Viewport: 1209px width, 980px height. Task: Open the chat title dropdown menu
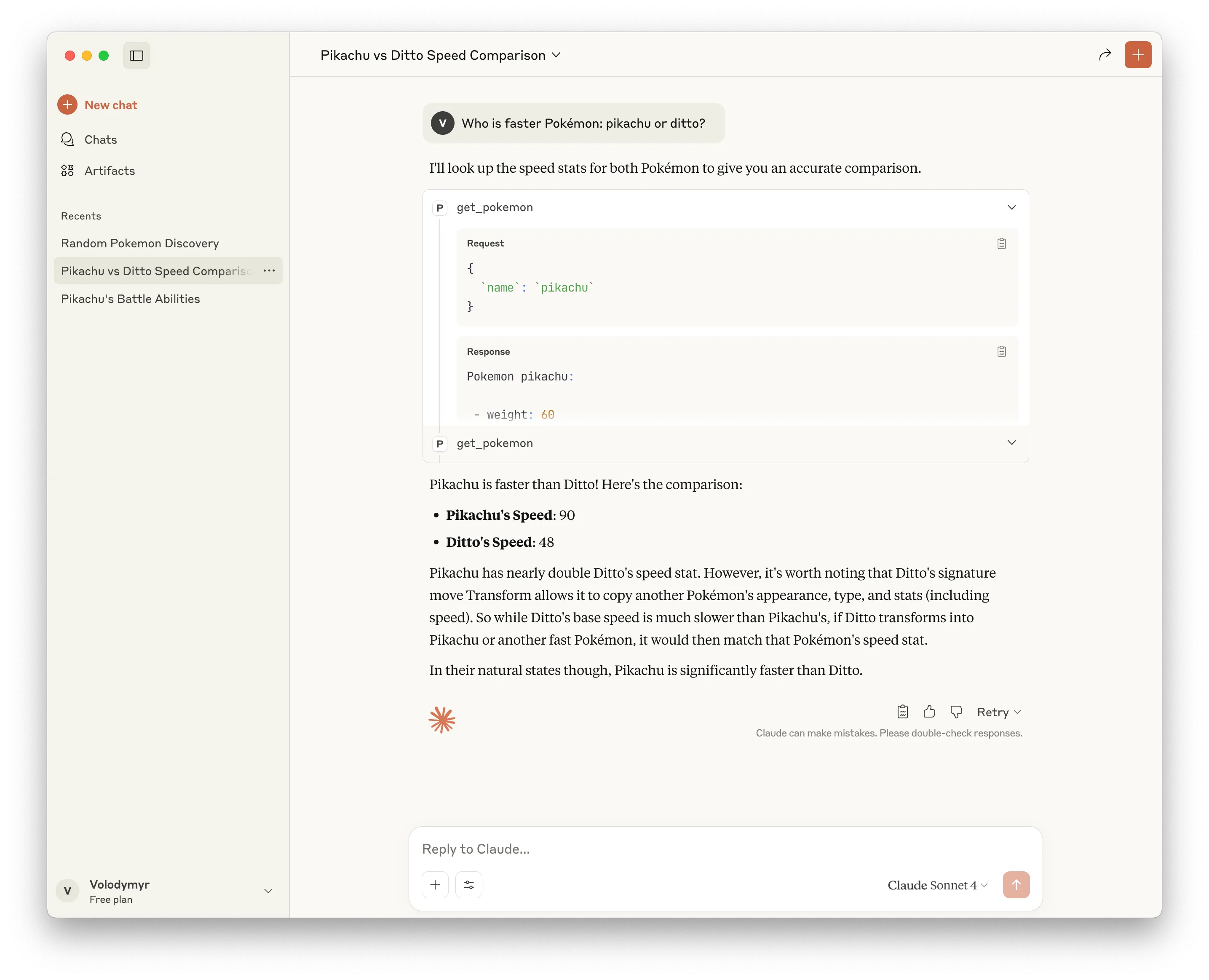(556, 55)
